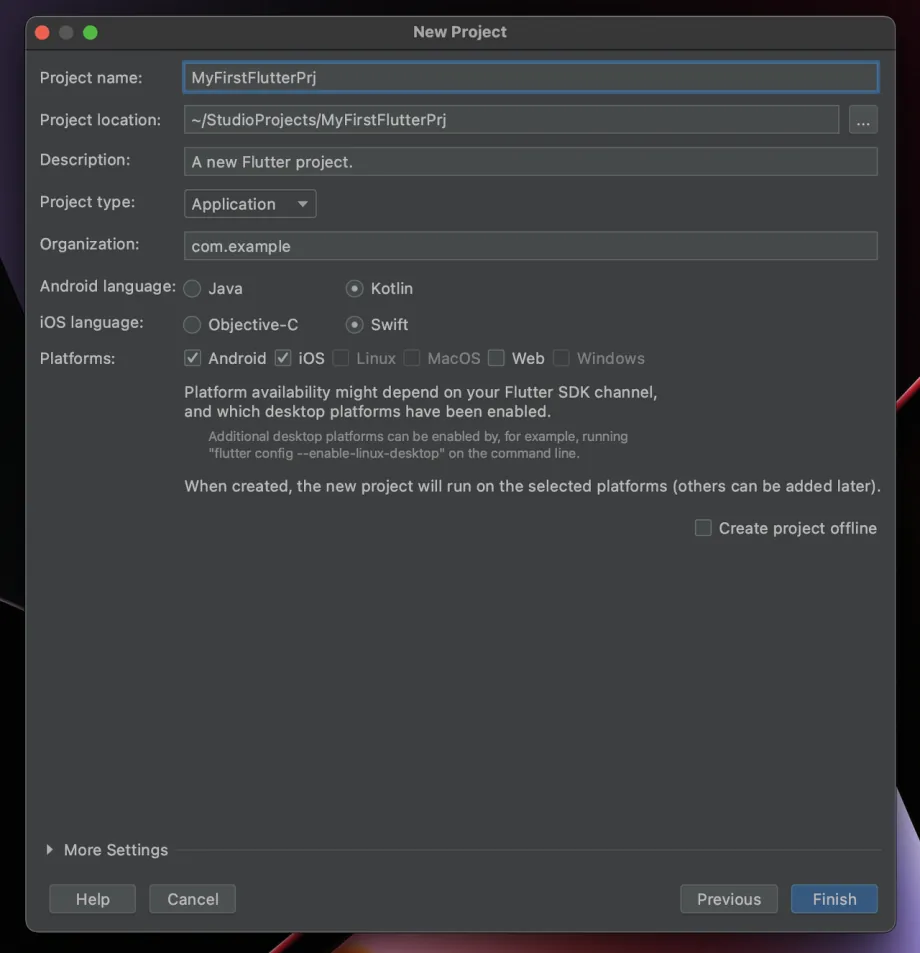Go back with the Previous button
The image size is (920, 953).
[729, 899]
